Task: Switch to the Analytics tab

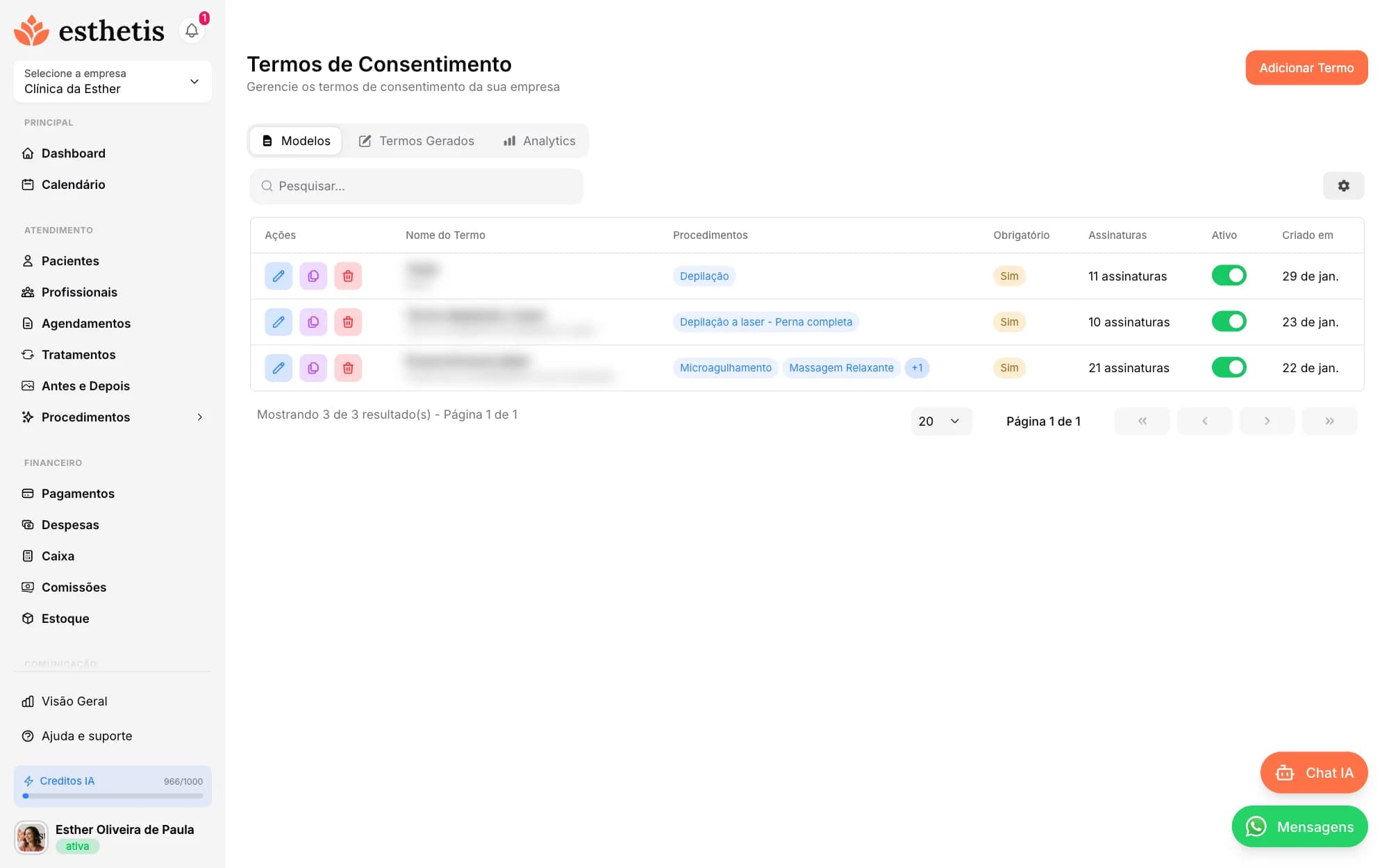Action: pos(540,141)
